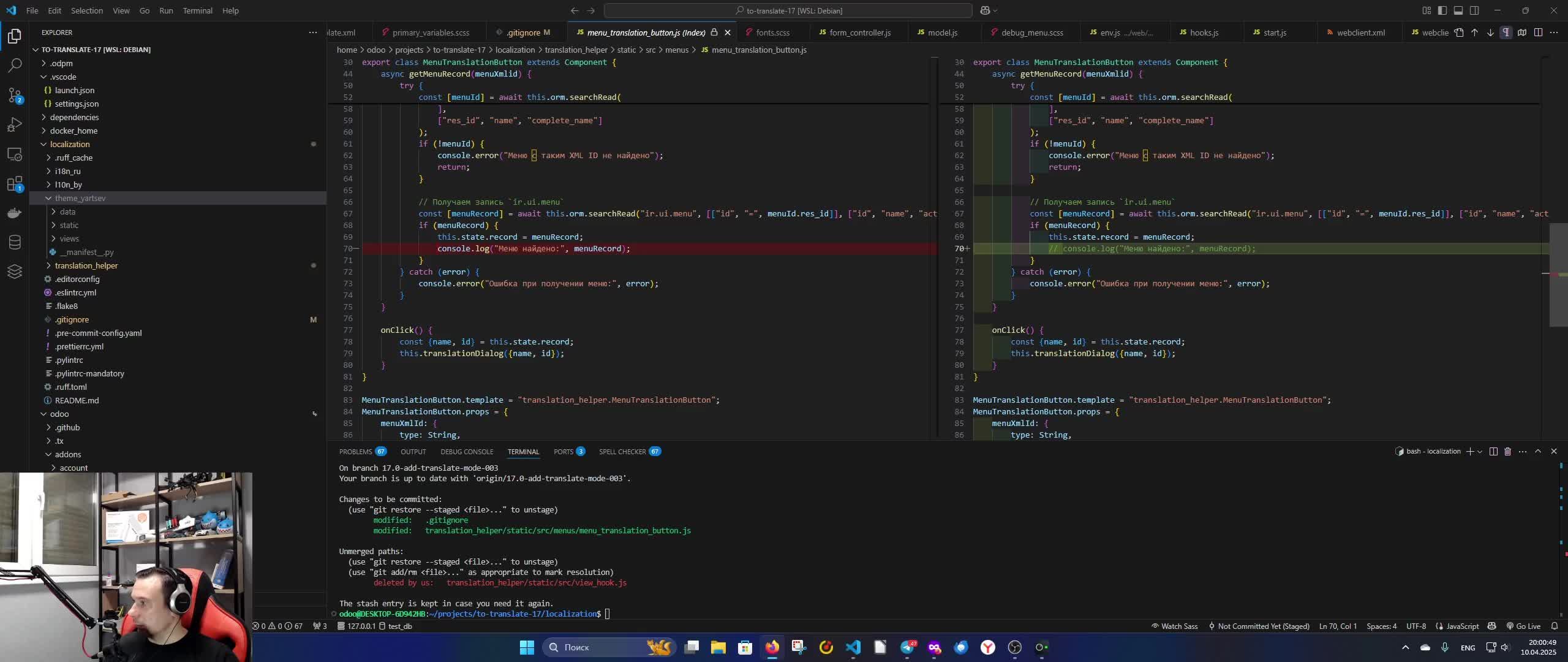
Task: Open the Terminal menu
Action: pos(197,10)
